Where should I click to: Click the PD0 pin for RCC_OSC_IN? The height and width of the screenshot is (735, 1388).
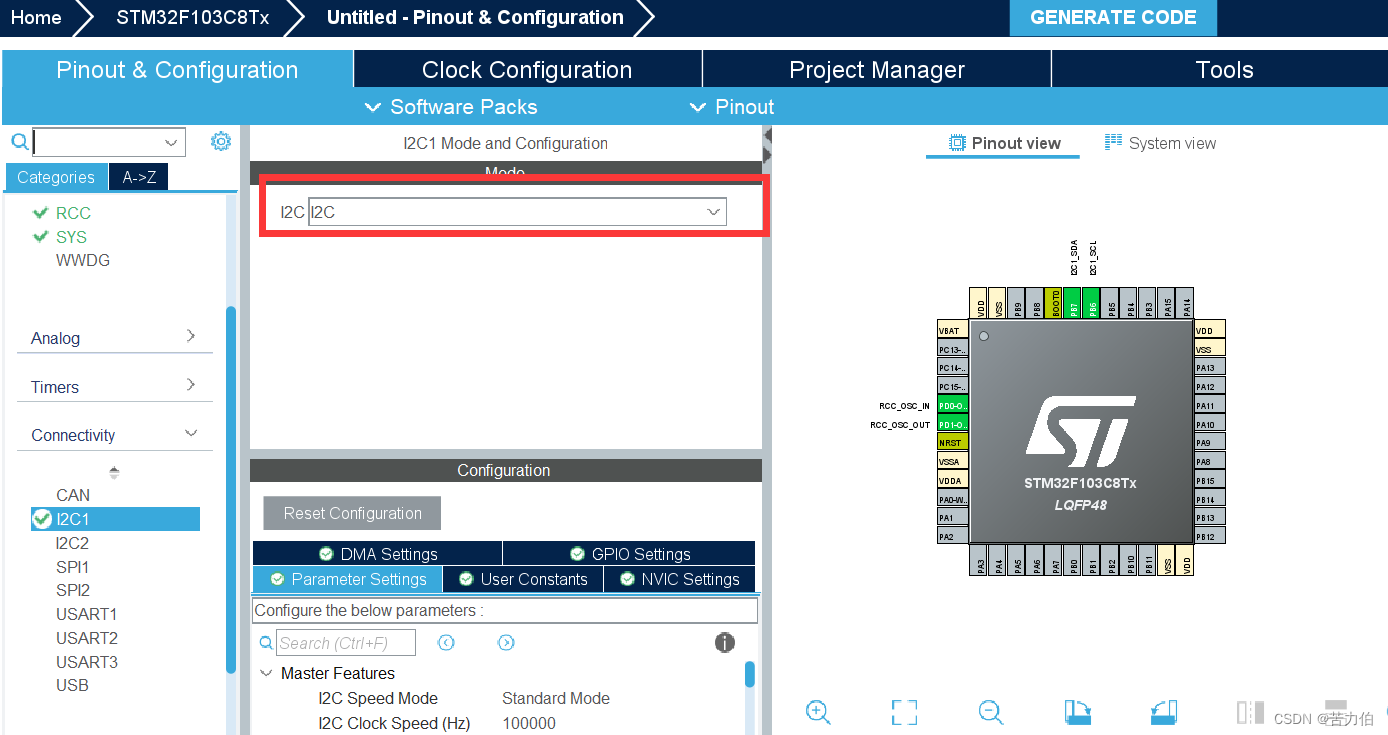click(952, 406)
